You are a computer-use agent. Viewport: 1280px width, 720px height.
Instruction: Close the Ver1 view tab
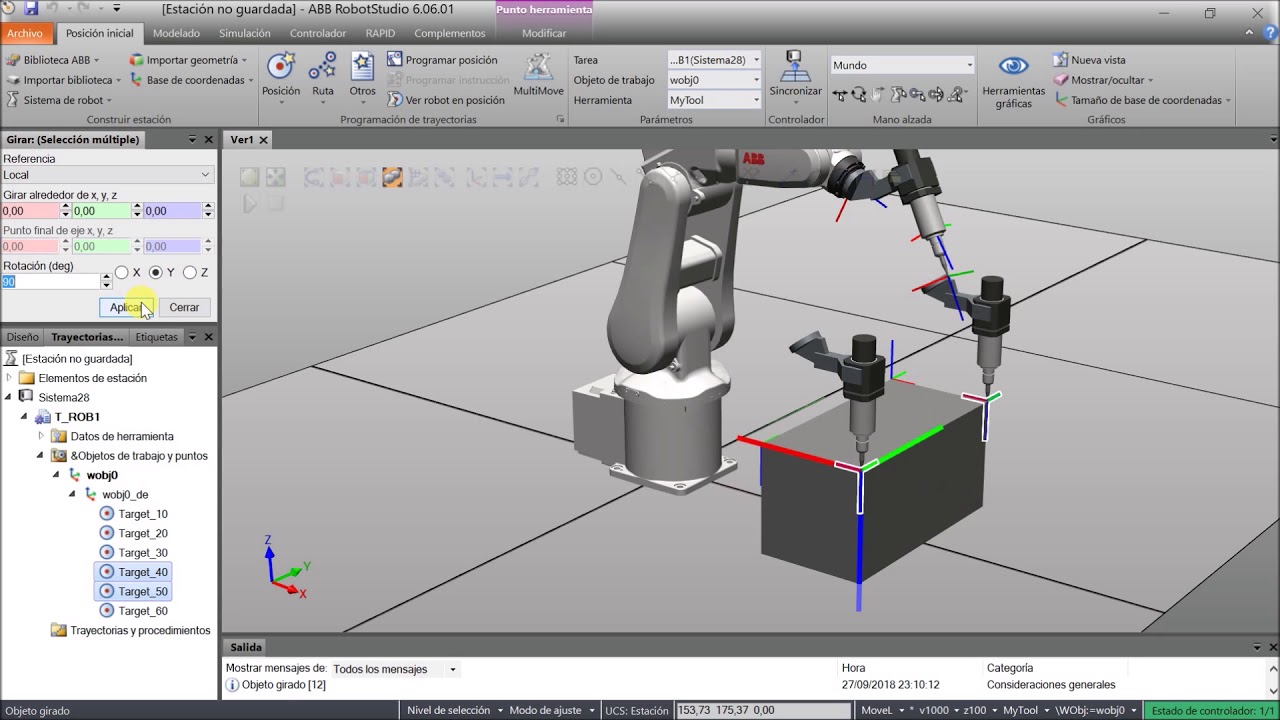point(264,140)
